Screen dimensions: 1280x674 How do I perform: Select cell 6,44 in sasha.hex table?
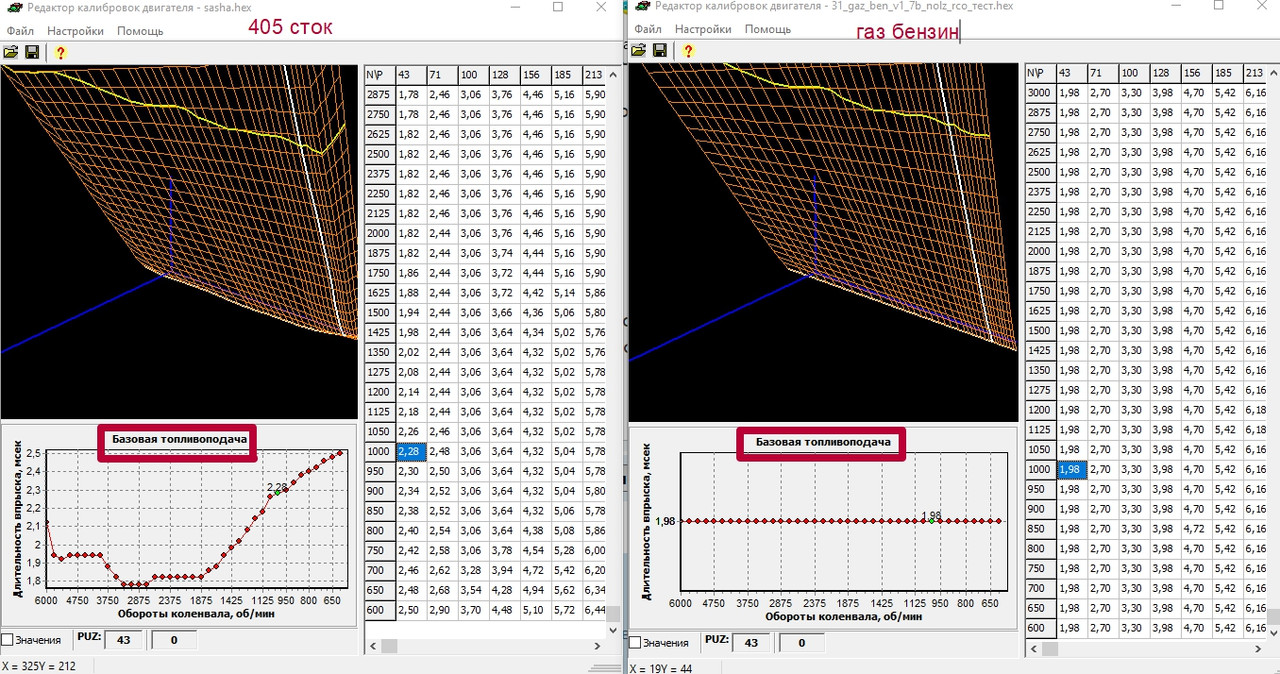click(594, 610)
